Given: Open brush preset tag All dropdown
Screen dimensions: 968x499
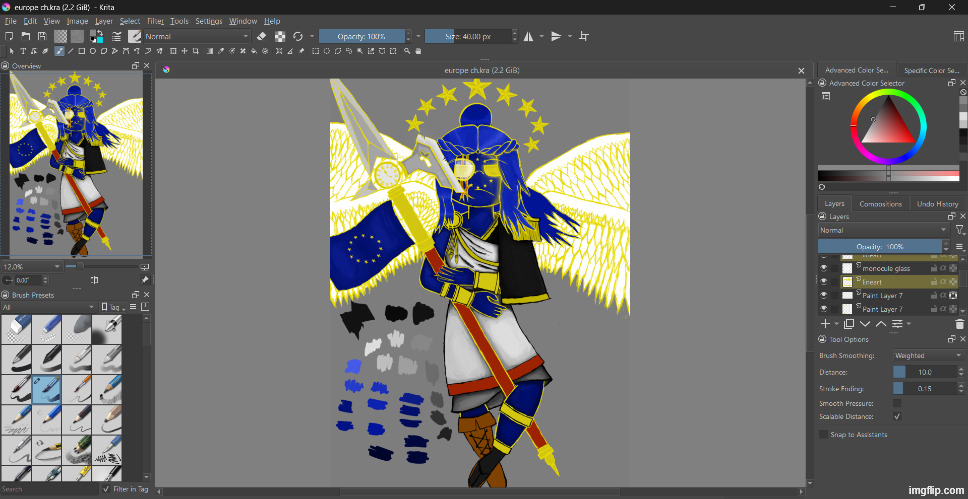Looking at the screenshot, I should 49,307.
